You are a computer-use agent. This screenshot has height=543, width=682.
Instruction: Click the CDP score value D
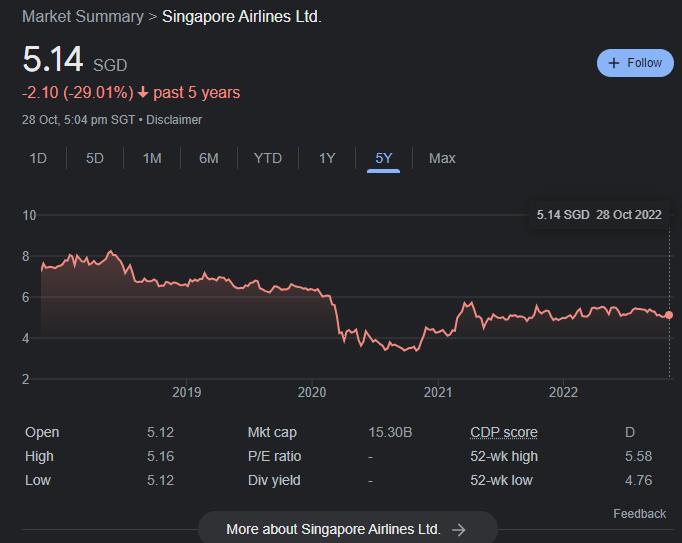pyautogui.click(x=630, y=432)
